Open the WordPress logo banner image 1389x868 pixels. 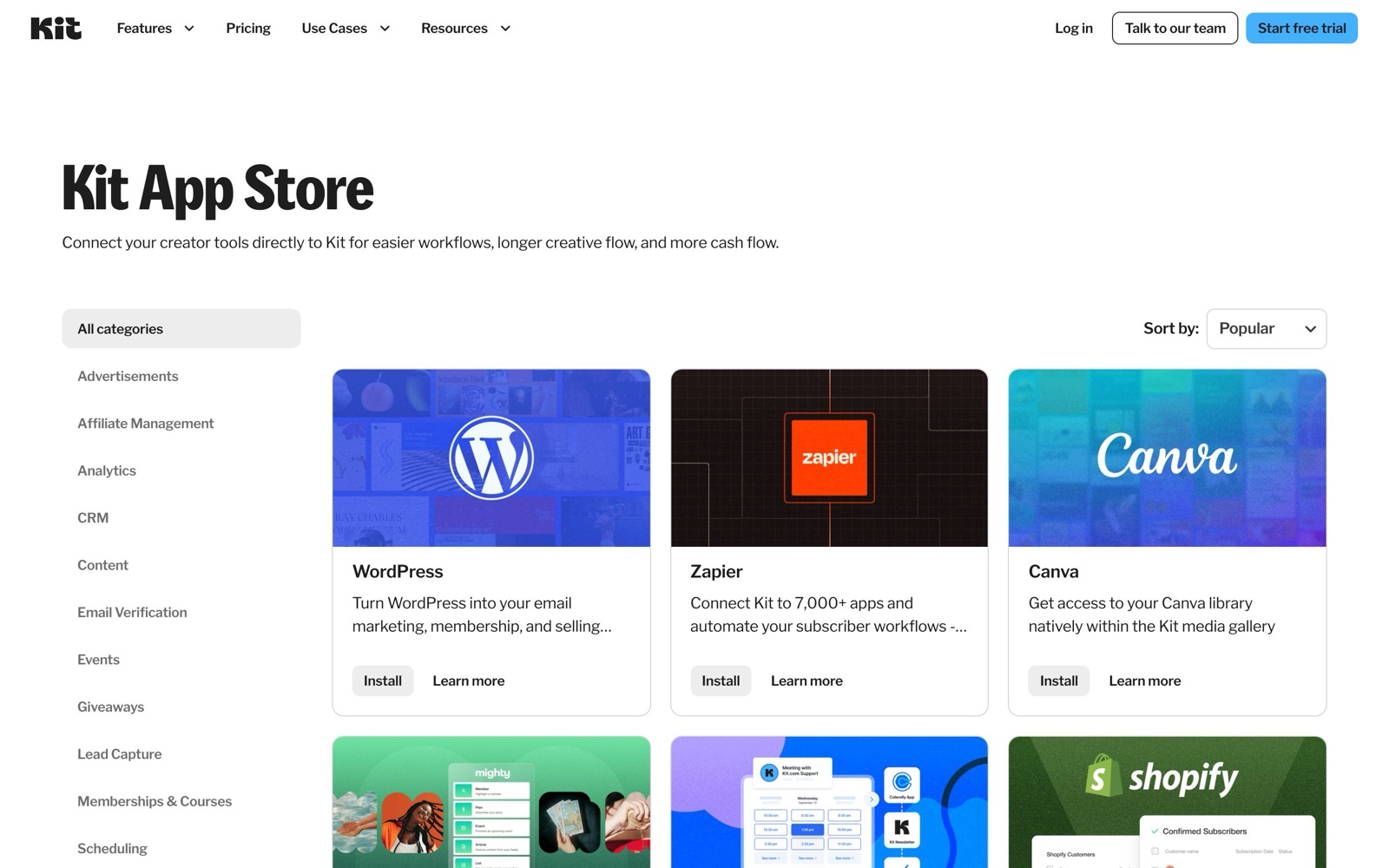[x=491, y=458]
